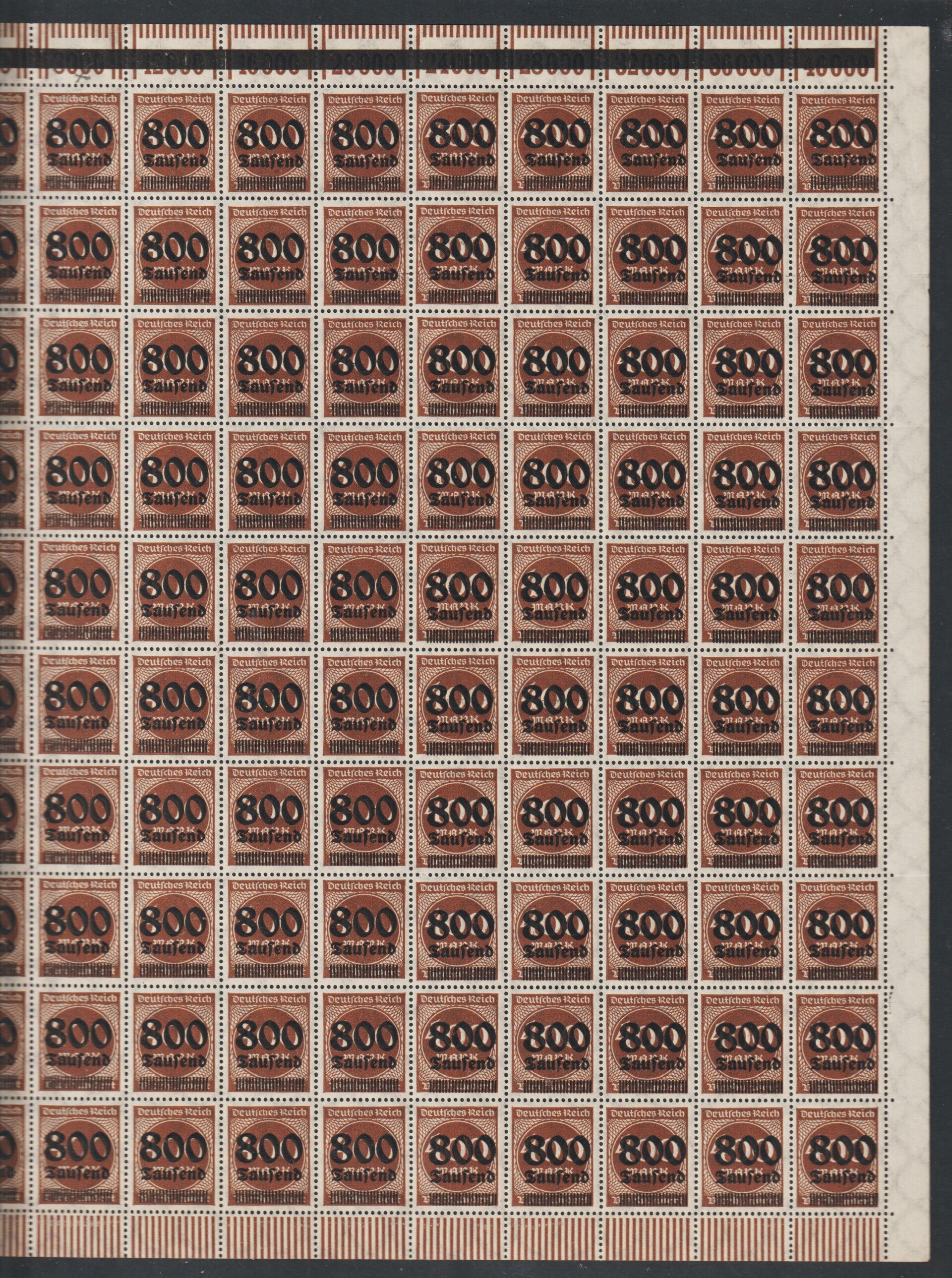Select the first-row stamp beneath the 16000 marking
The width and height of the screenshot is (952, 1278).
269,143
